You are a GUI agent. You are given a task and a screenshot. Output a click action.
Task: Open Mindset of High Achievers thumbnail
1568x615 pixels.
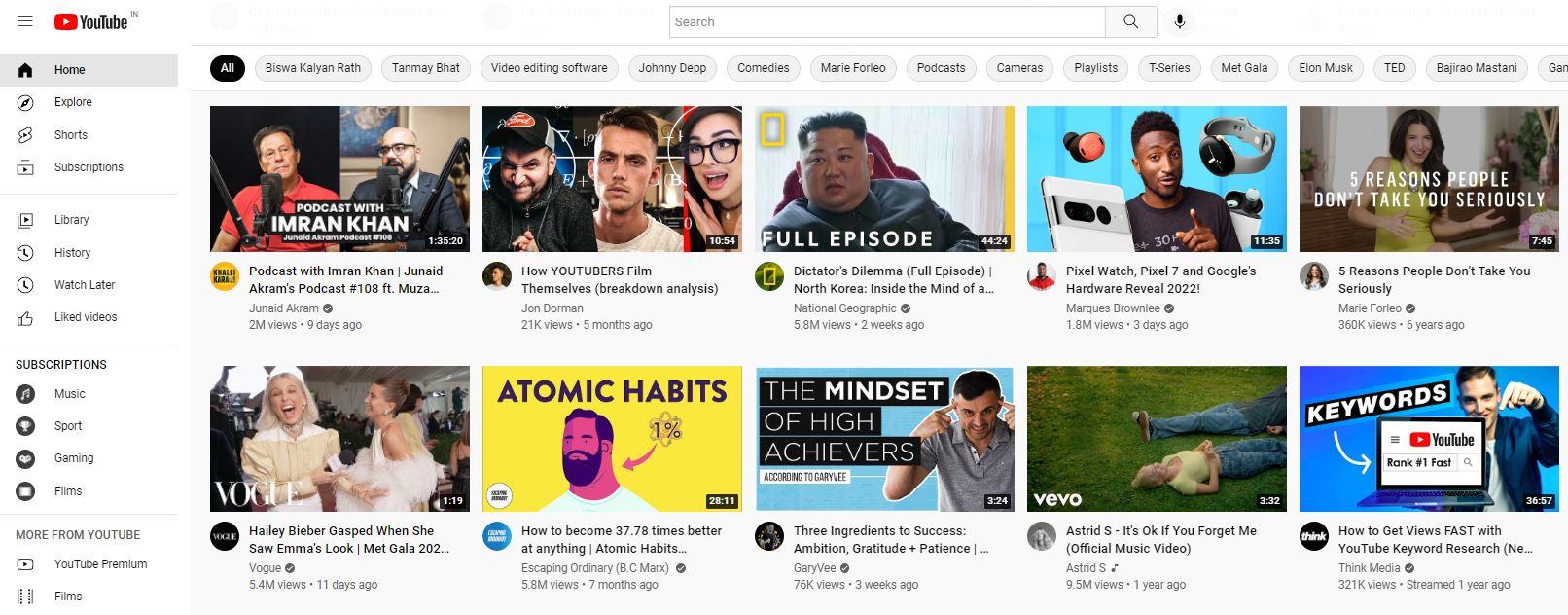pyautogui.click(x=884, y=439)
